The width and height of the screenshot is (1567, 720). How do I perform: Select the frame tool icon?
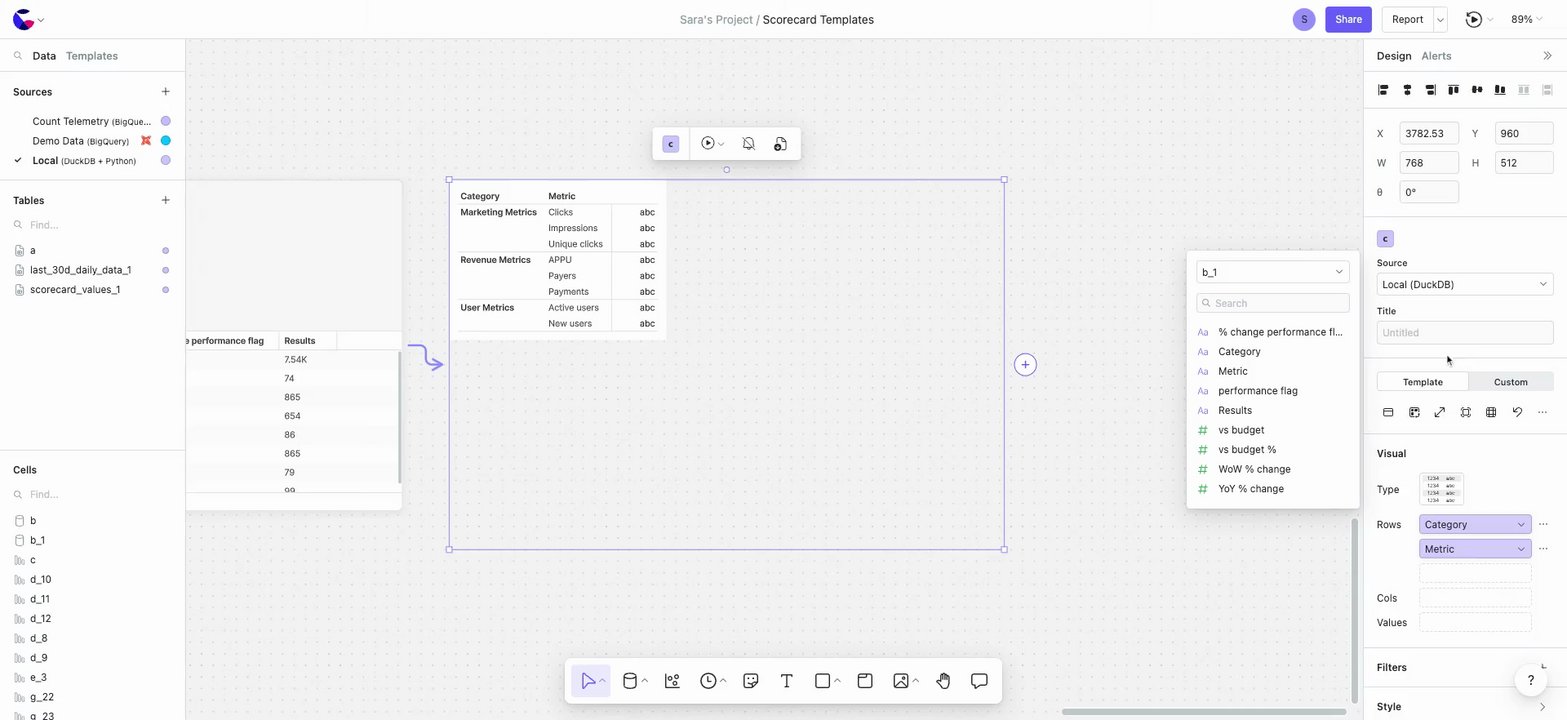click(x=865, y=681)
